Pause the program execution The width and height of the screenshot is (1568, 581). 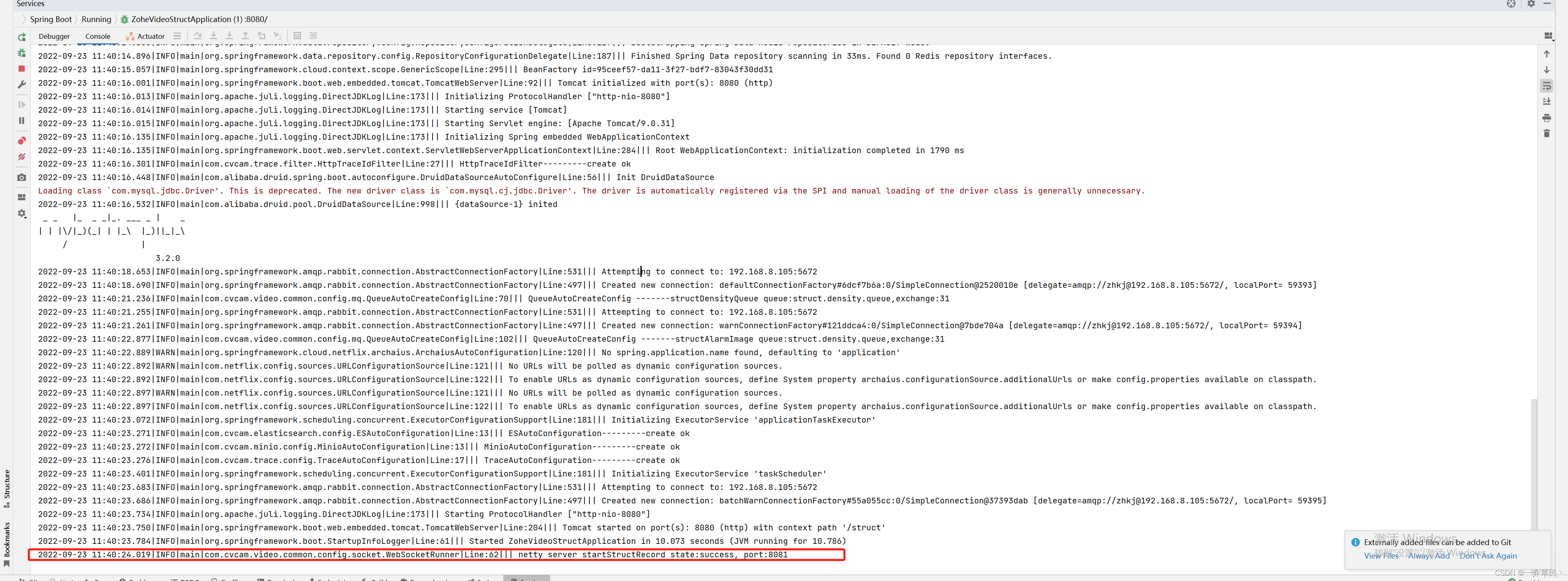click(22, 120)
